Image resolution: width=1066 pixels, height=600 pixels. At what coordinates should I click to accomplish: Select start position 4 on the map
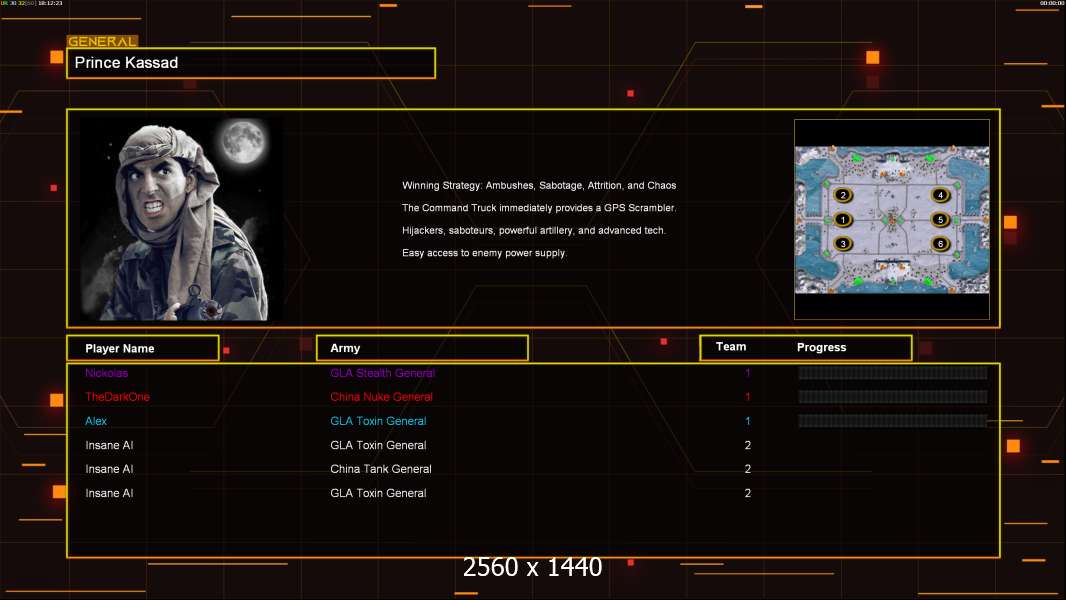(x=940, y=195)
